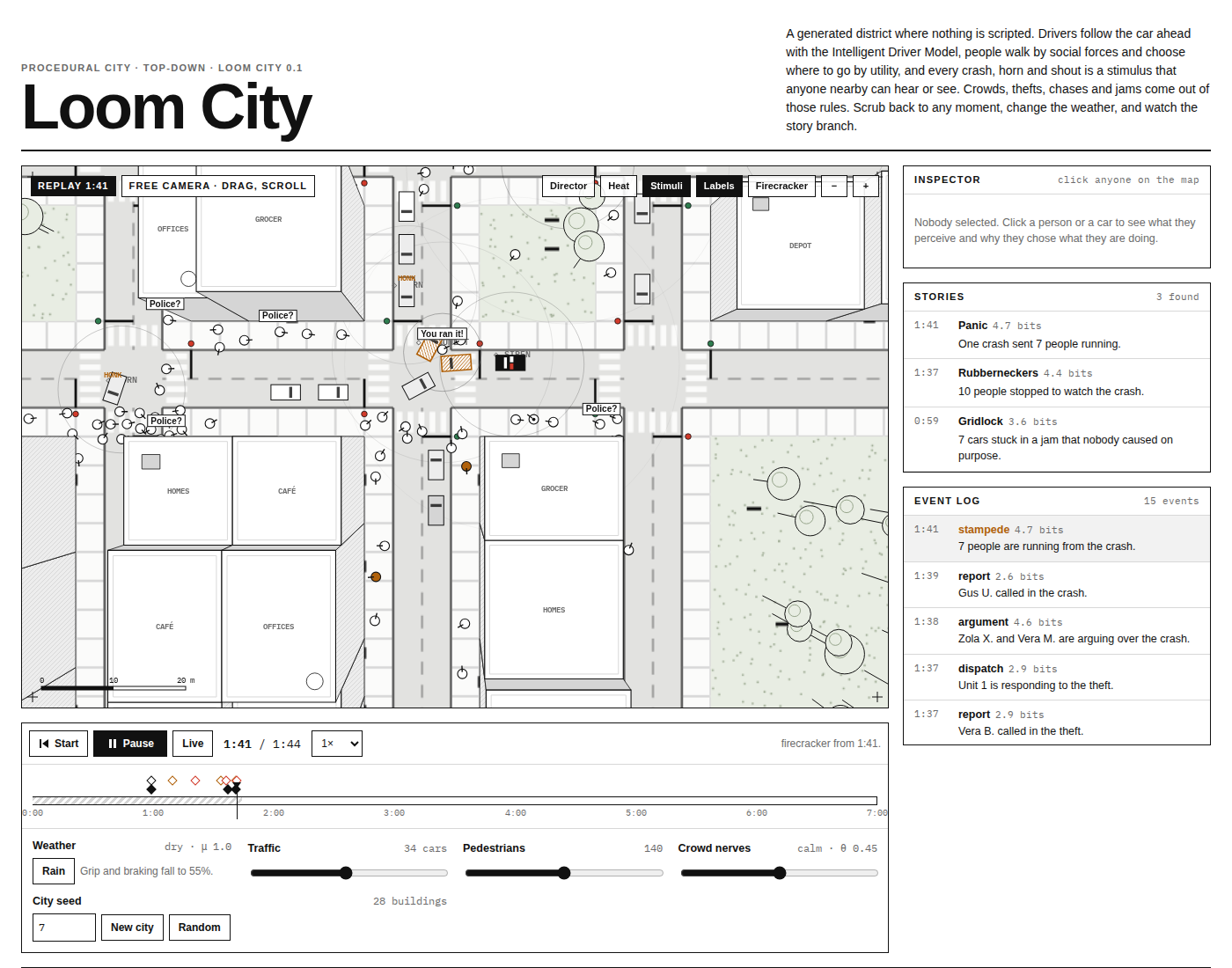1232x968 pixels.
Task: Zoom out the map with minus button
Action: click(834, 186)
